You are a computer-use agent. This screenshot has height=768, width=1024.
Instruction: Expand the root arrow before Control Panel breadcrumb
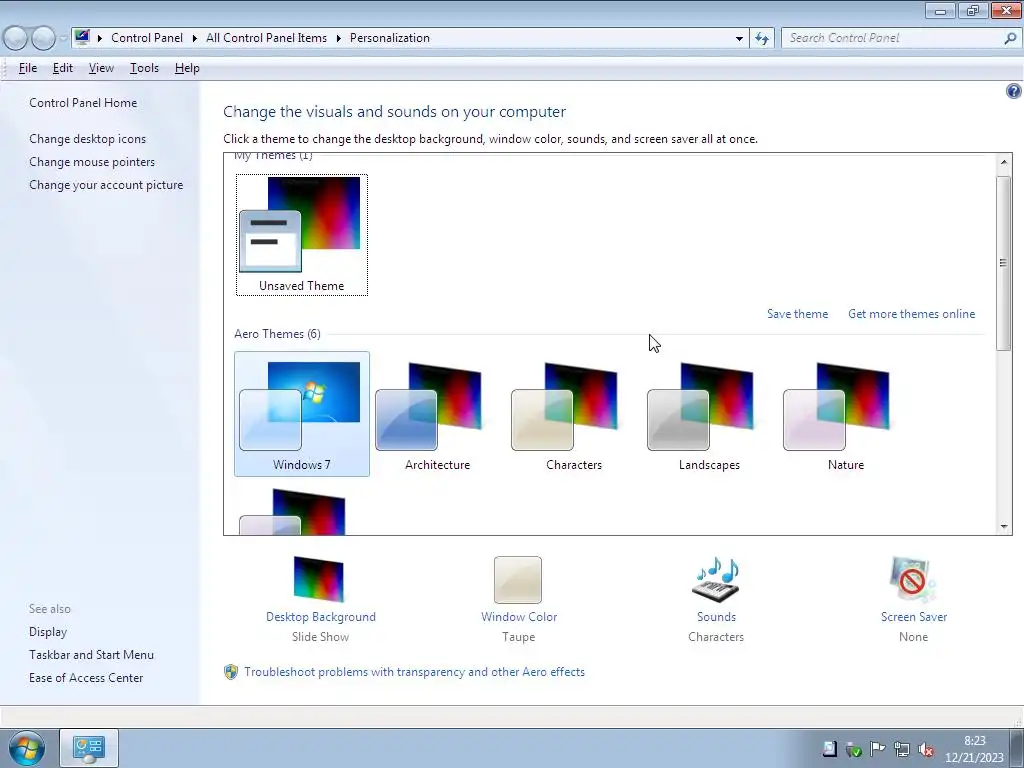pyautogui.click(x=100, y=38)
